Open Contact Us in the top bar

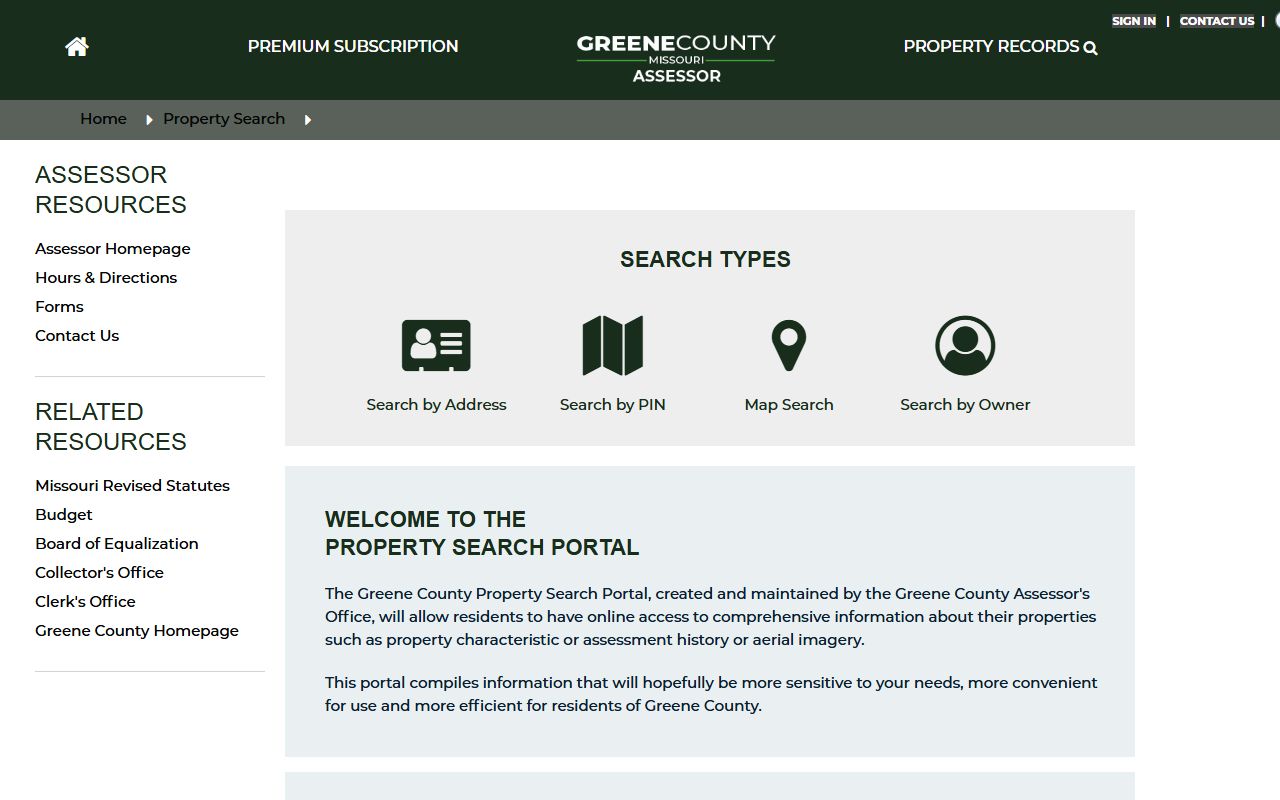click(1217, 21)
